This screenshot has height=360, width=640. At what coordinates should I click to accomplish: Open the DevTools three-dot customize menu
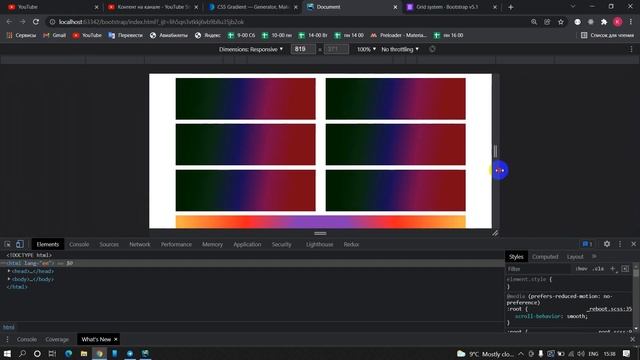(x=620, y=244)
